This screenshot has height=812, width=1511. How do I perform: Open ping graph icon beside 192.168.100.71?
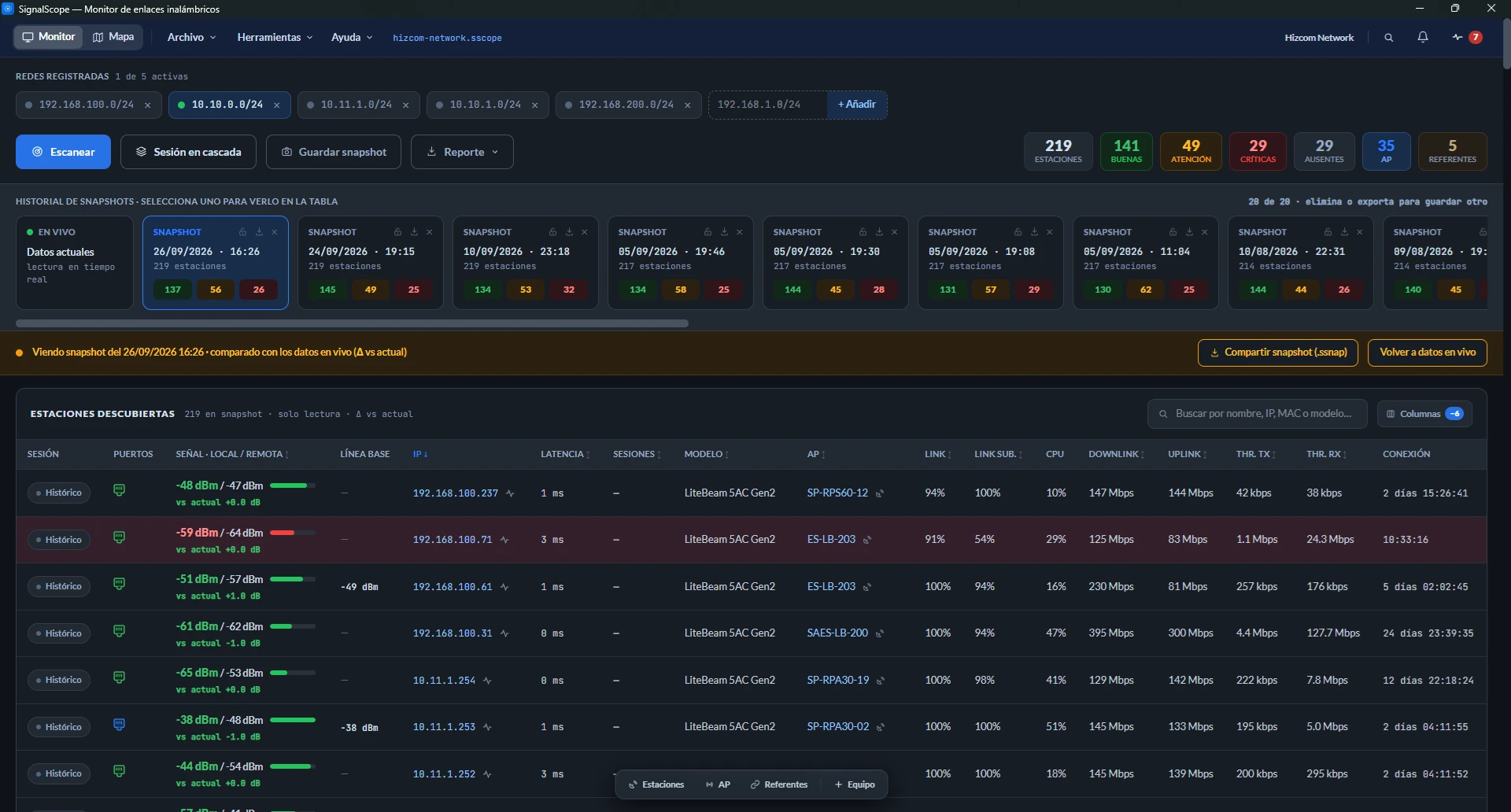coord(504,540)
